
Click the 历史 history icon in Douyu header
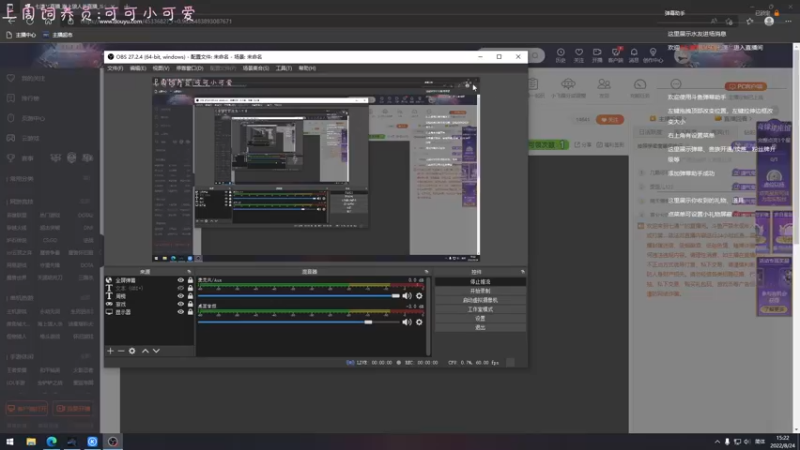tap(560, 55)
